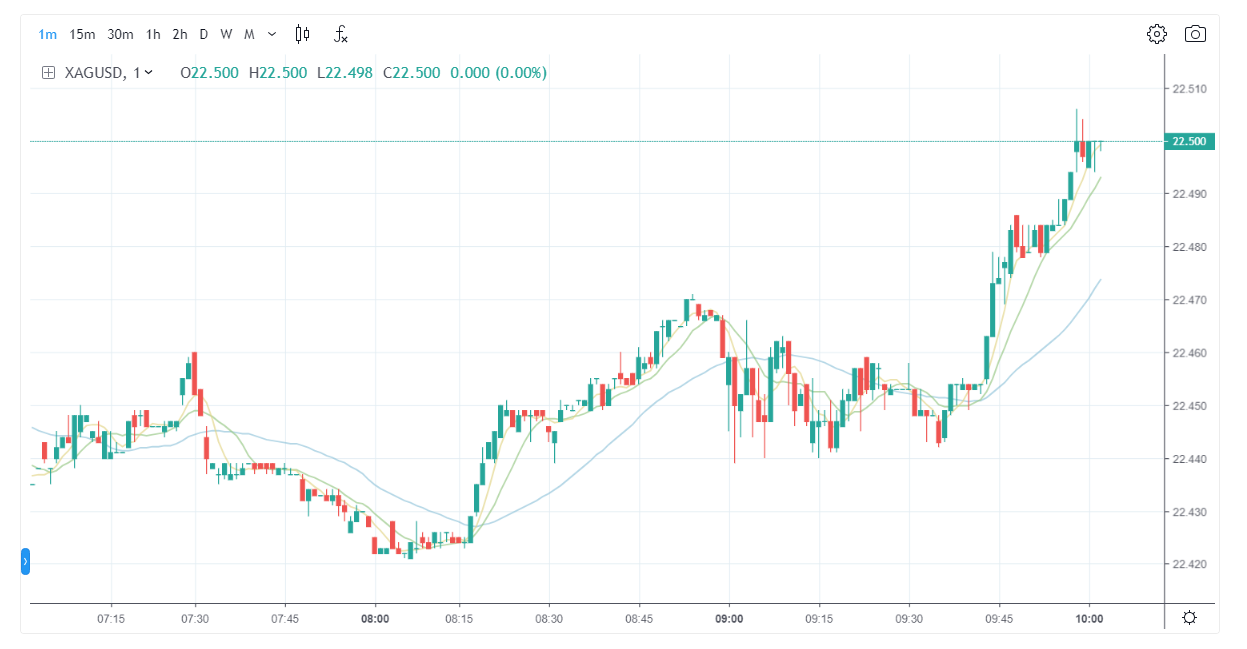Select the Weekly (W) timeframe
1247x649 pixels.
coord(226,34)
